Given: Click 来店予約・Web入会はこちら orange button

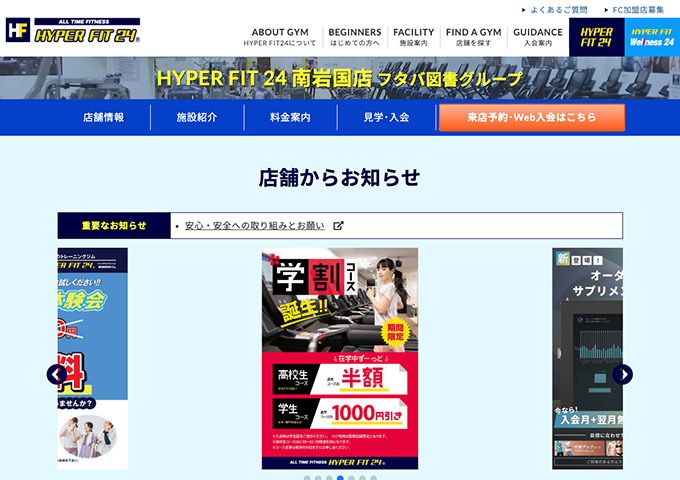Looking at the screenshot, I should [532, 117].
